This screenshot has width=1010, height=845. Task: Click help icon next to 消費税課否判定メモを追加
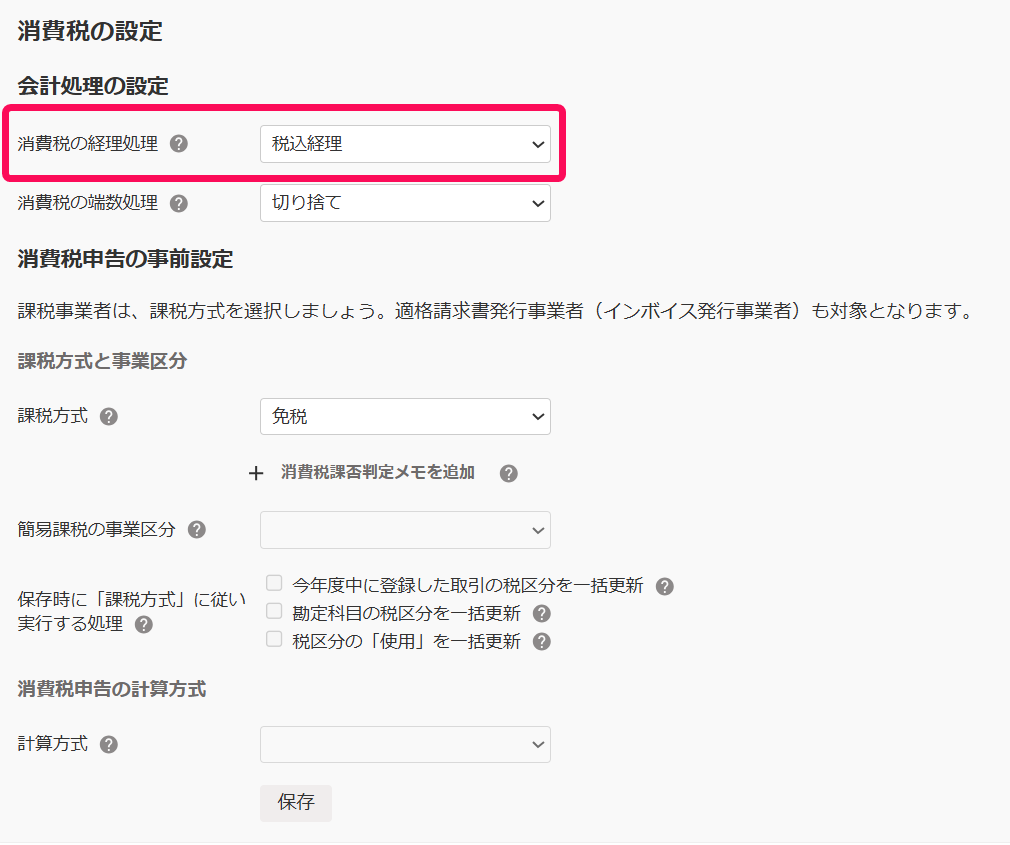[509, 473]
